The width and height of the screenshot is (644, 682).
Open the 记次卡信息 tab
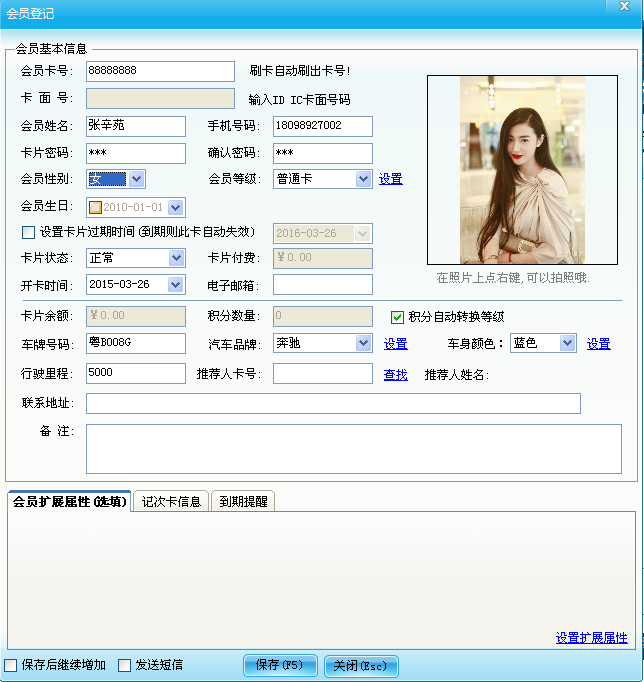171,501
